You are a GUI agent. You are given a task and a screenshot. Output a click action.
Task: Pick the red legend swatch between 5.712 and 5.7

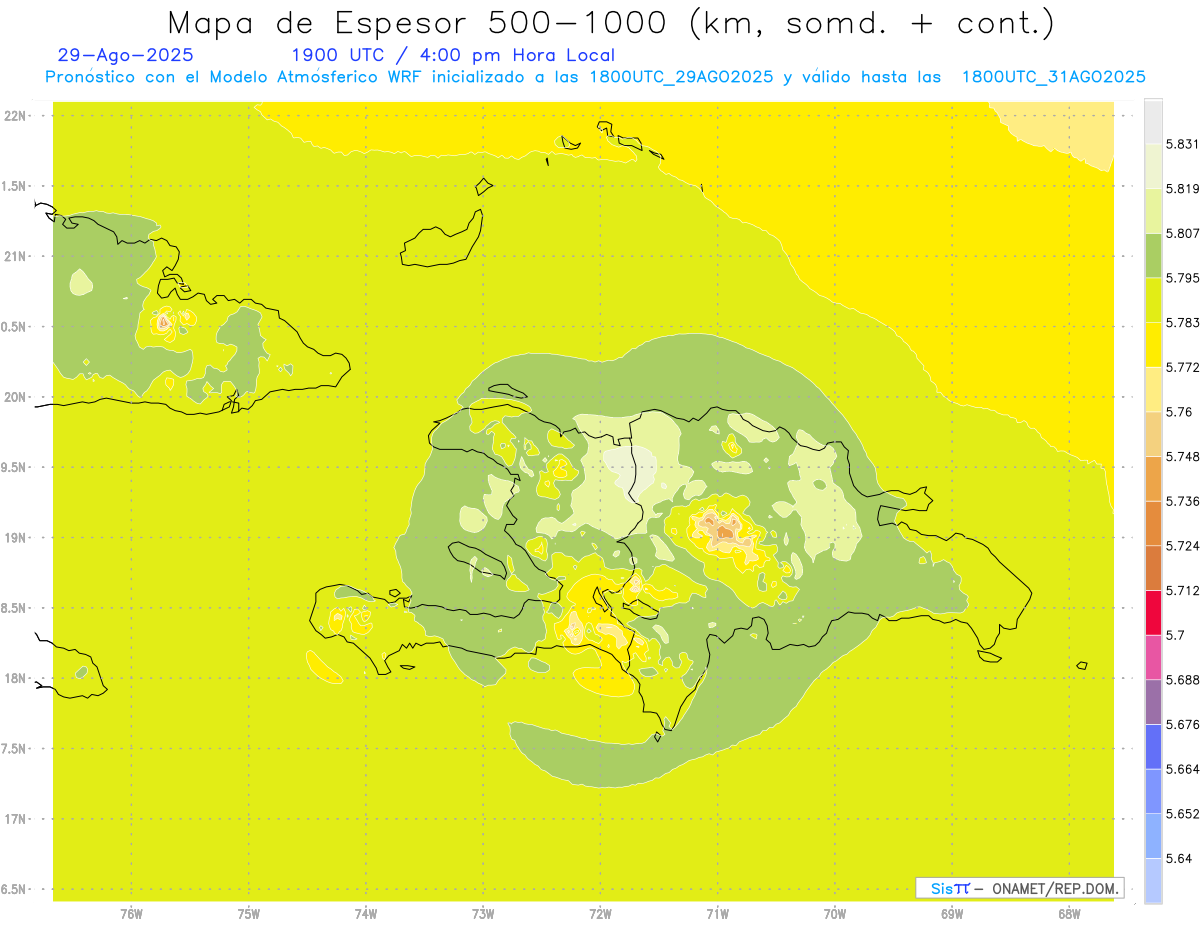[x=1153, y=612]
